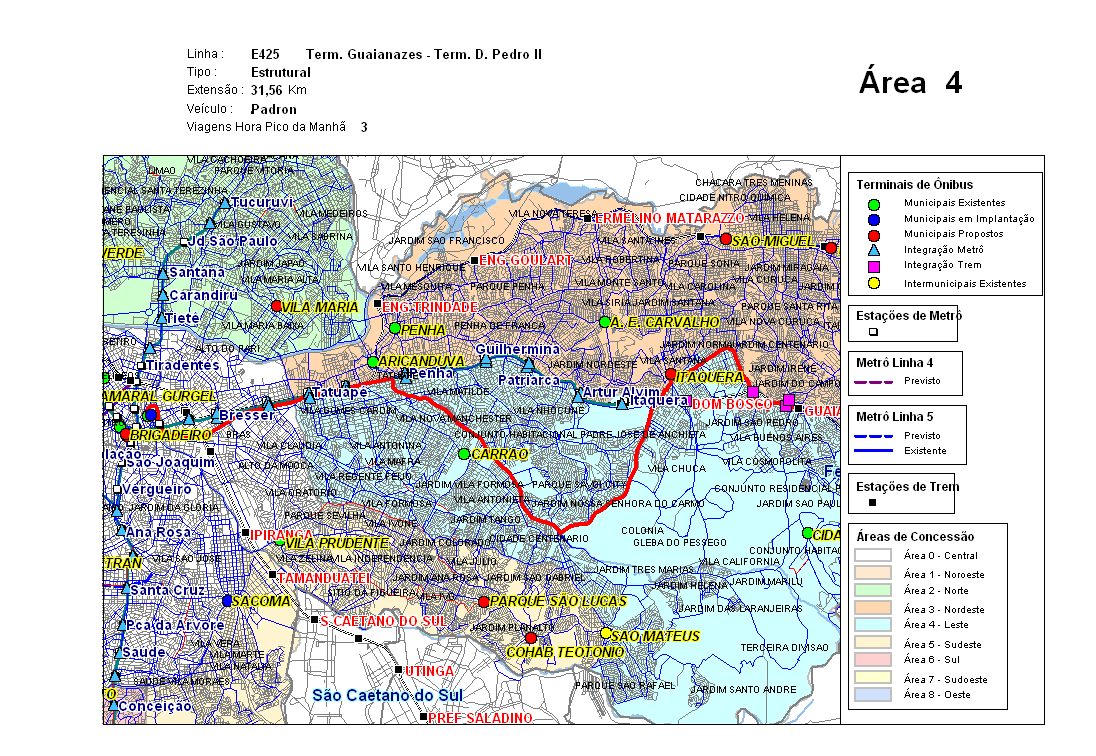Click the 'Carandiru' metro station label
Viewport: 1096px width, 756px height.
(x=203, y=296)
